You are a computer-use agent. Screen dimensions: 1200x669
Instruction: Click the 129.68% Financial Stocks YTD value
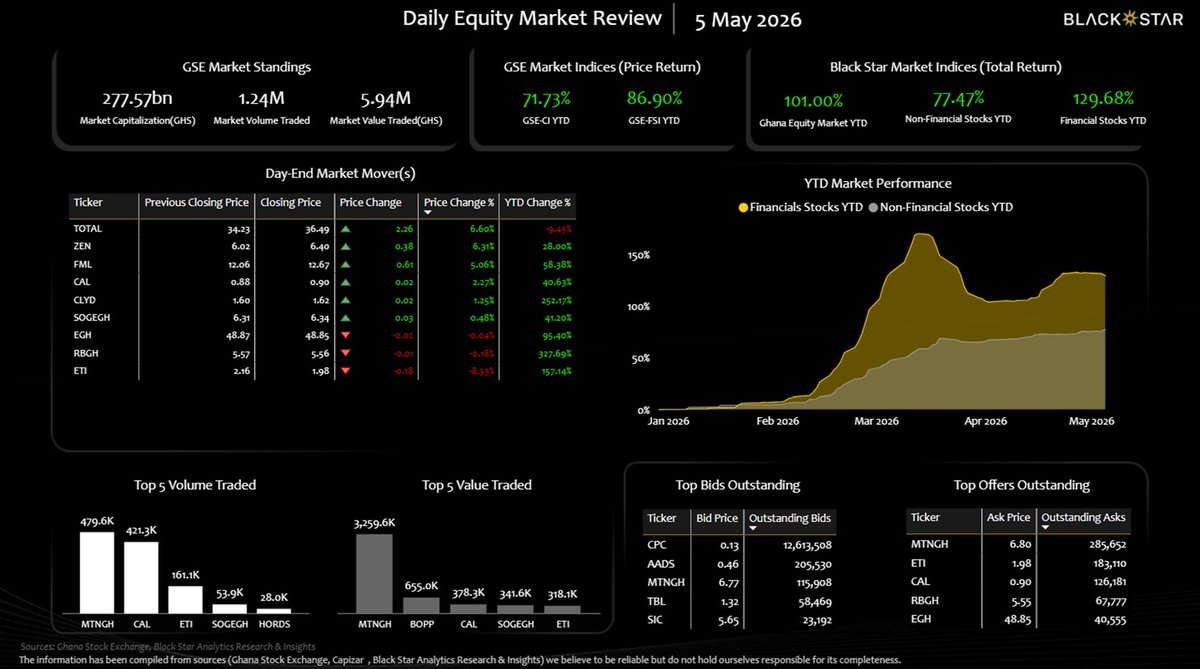click(x=1105, y=98)
